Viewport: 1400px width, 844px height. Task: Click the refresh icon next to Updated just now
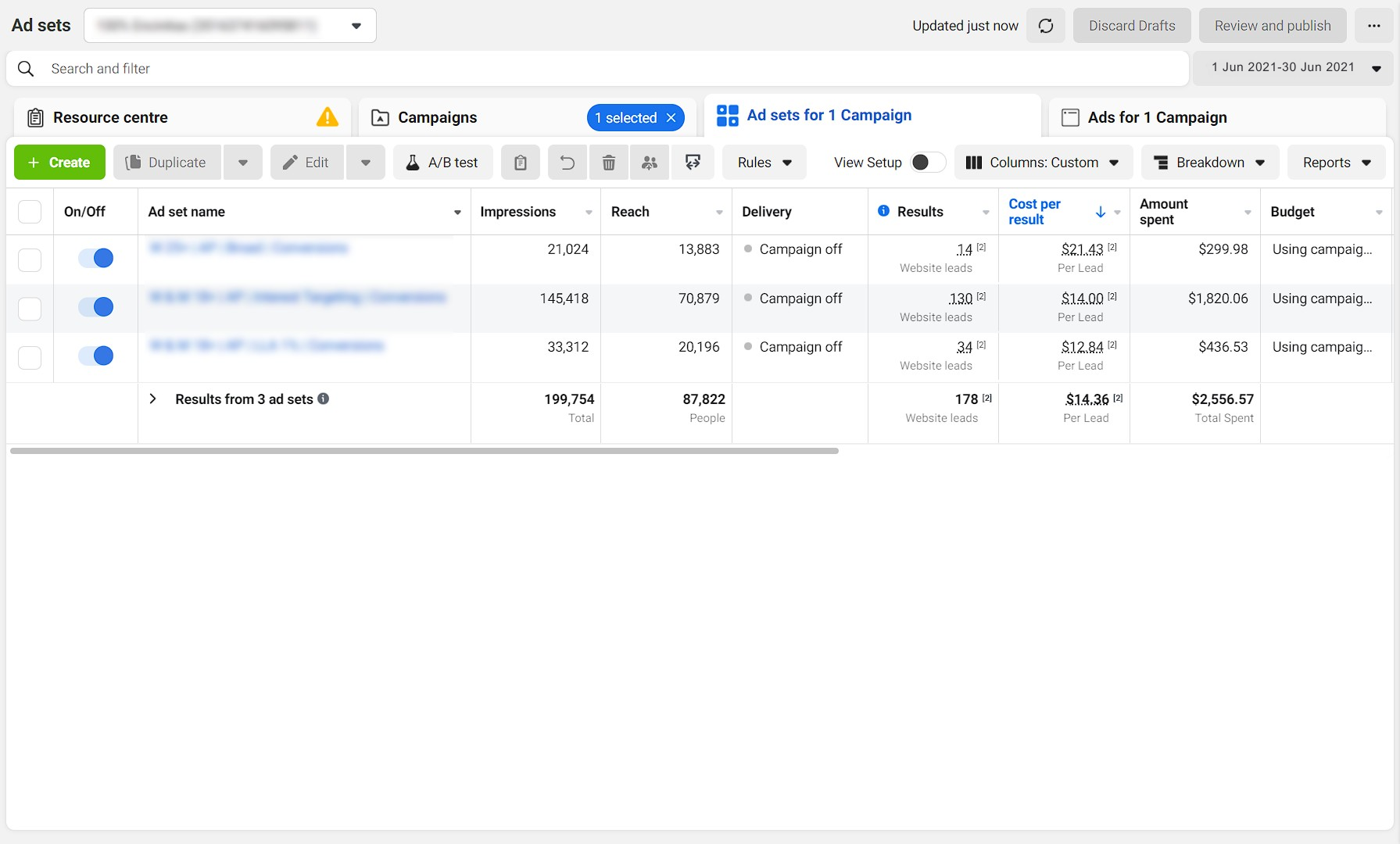click(1046, 25)
